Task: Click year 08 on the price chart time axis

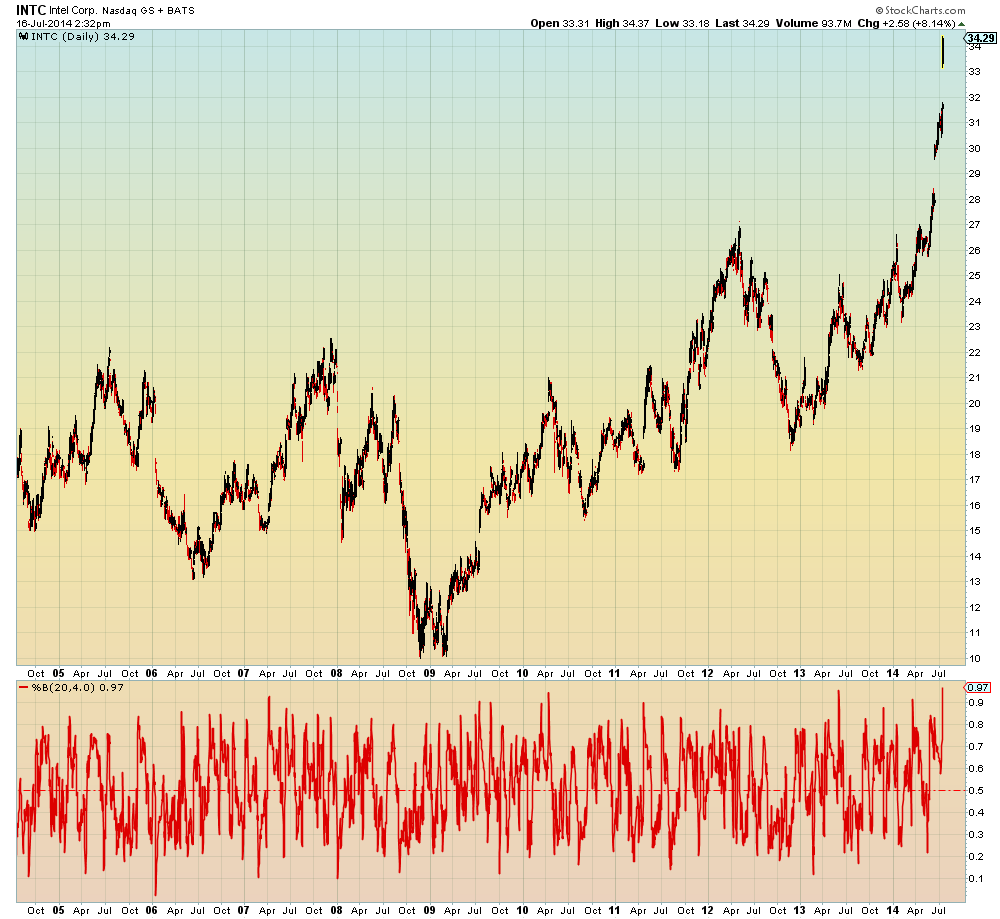Action: point(336,673)
